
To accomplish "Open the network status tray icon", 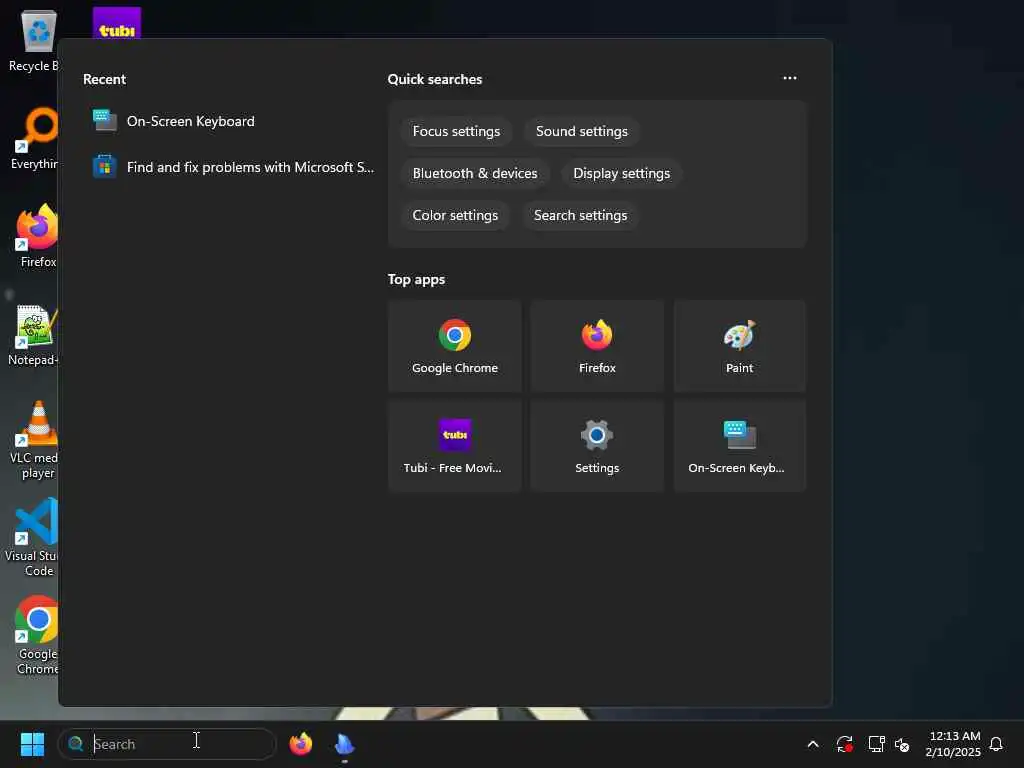I will pyautogui.click(x=876, y=744).
